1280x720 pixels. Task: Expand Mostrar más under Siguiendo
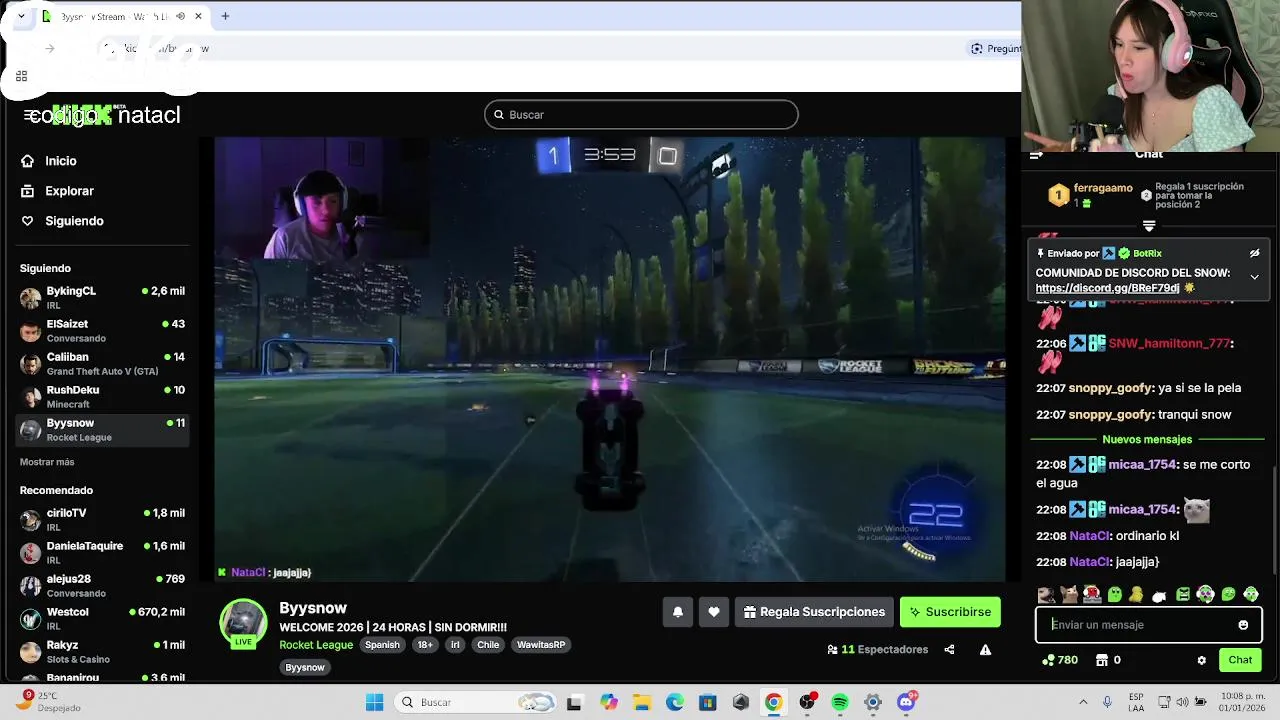pos(47,462)
